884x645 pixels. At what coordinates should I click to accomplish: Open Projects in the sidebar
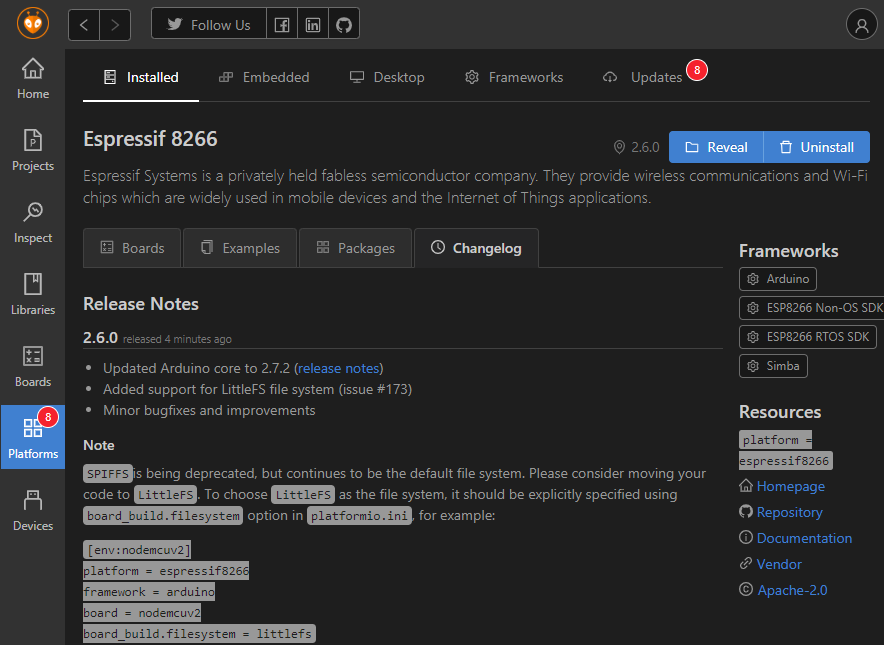(33, 151)
